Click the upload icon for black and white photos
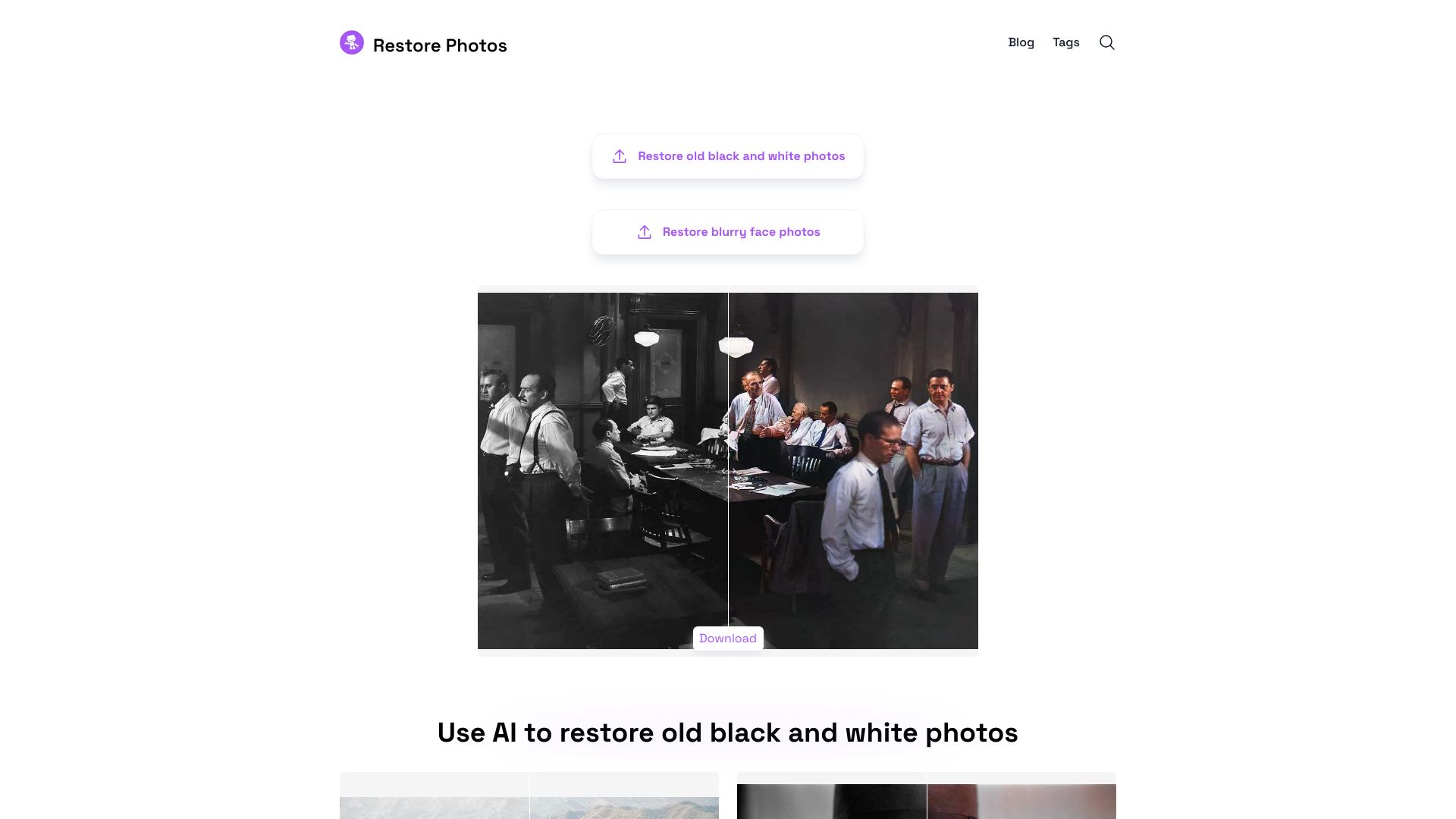The width and height of the screenshot is (1456, 819). 619,156
